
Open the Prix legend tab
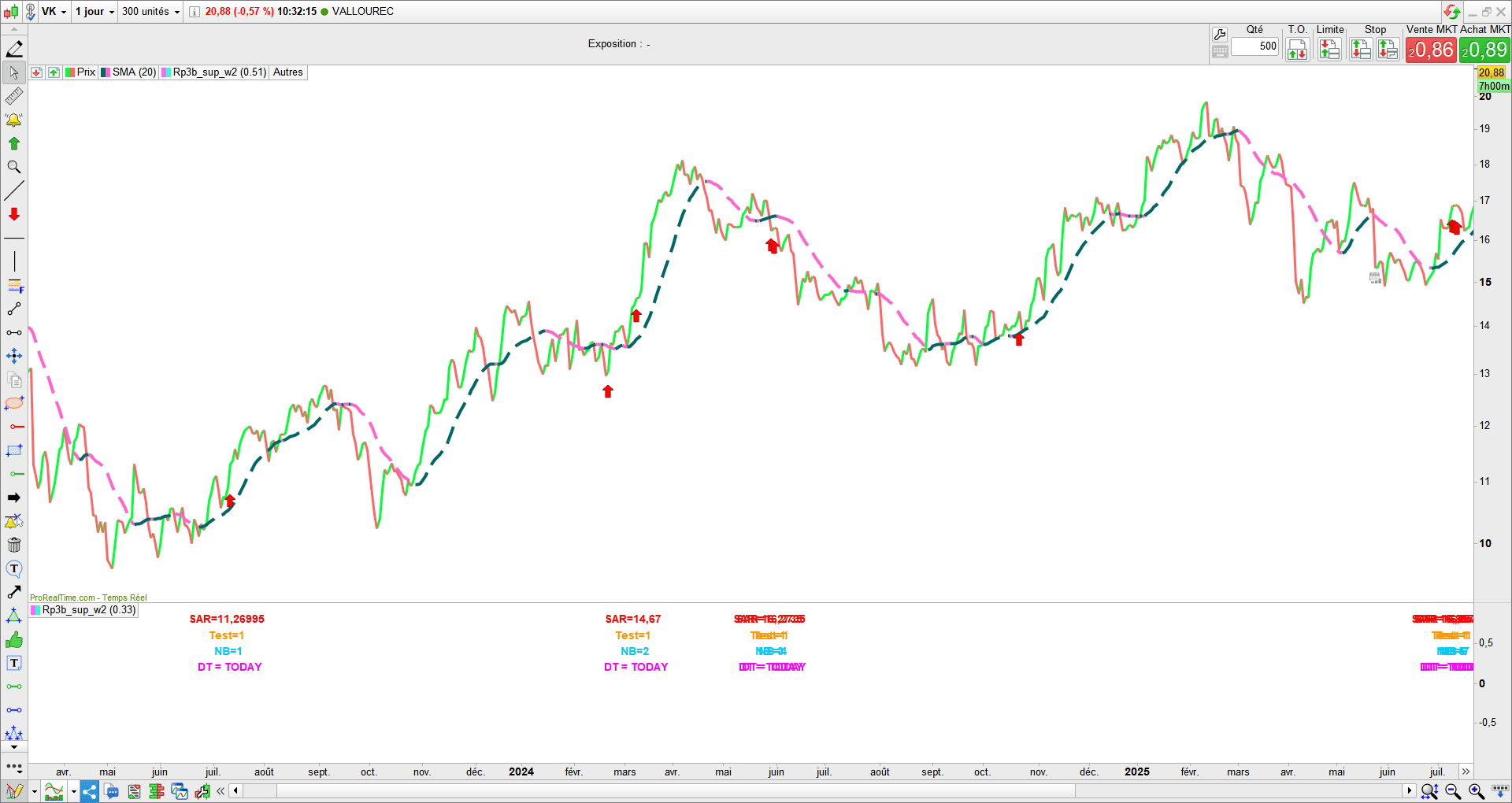pyautogui.click(x=80, y=72)
